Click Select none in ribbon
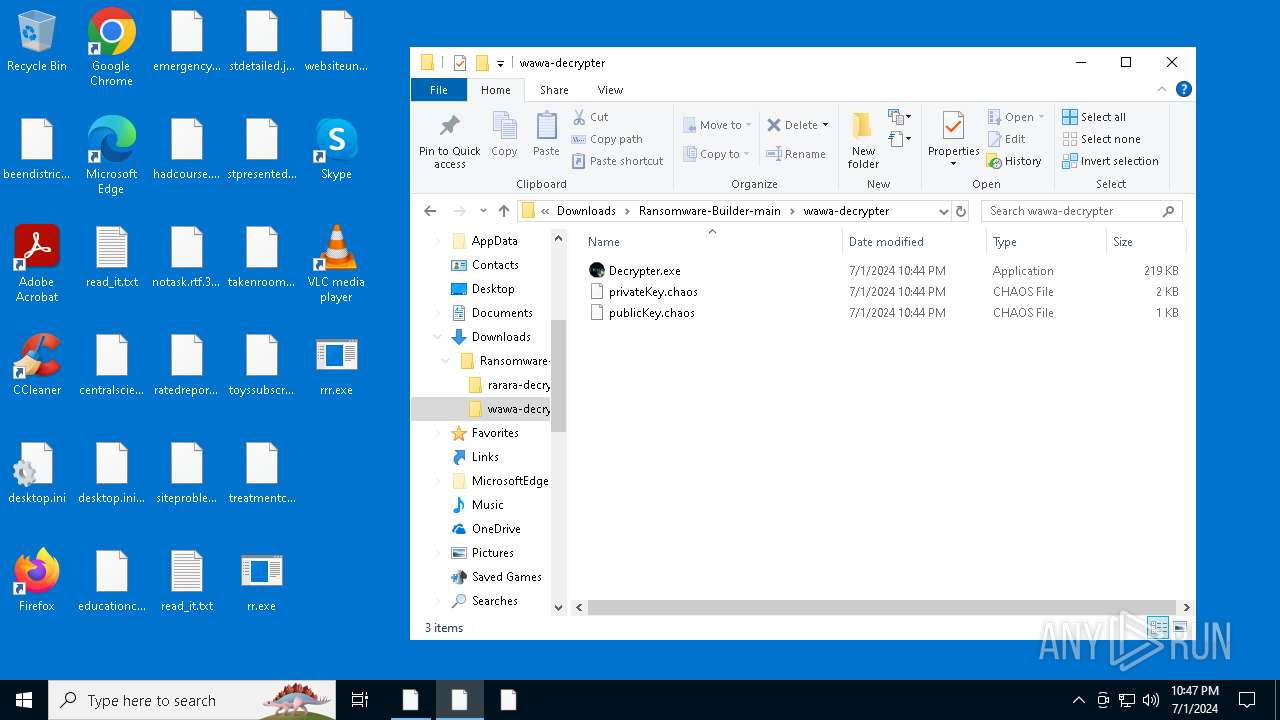The image size is (1280, 720). 1101,139
